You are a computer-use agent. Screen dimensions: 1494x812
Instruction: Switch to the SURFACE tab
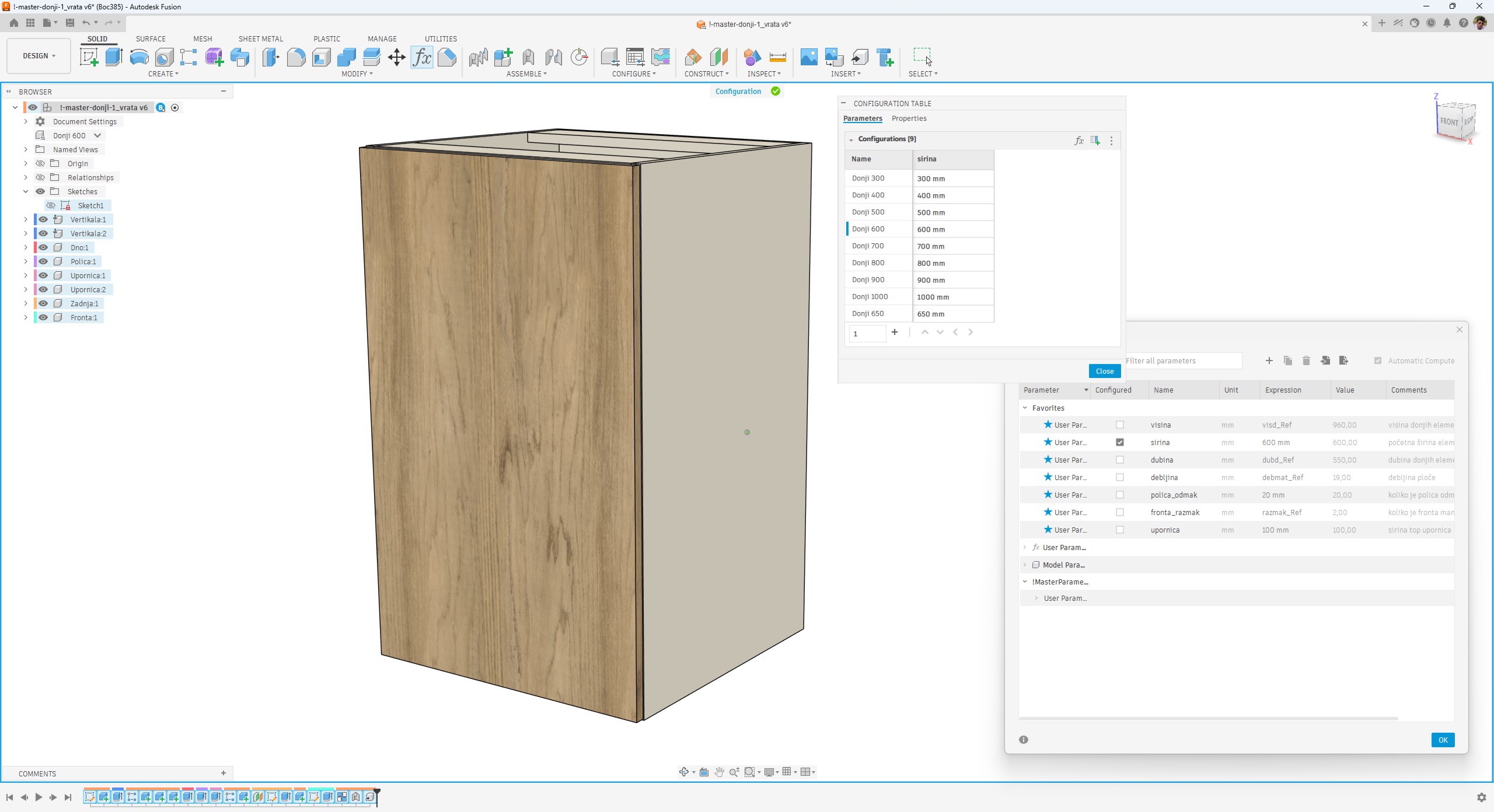click(151, 39)
